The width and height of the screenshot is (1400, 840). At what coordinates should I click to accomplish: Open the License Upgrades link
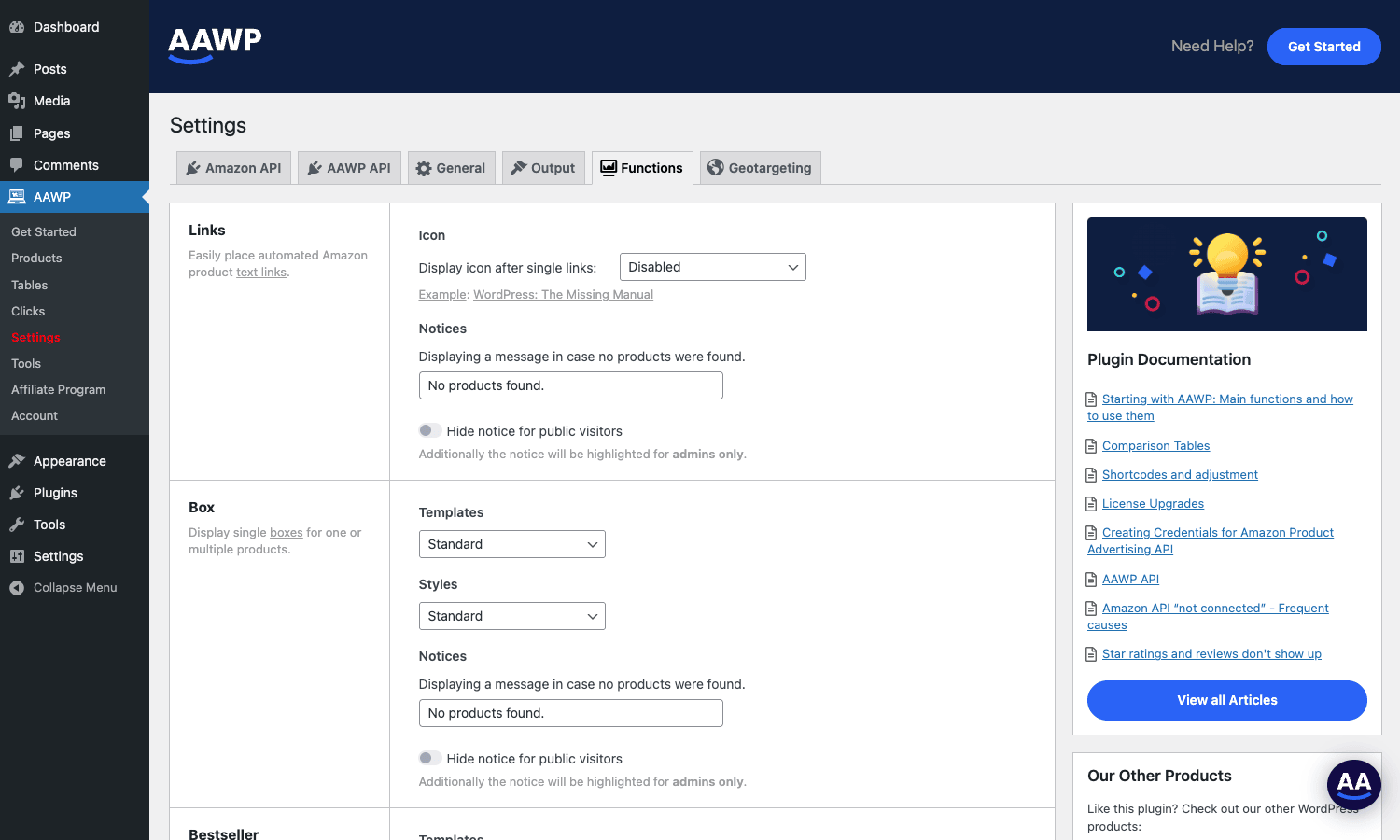coord(1153,504)
